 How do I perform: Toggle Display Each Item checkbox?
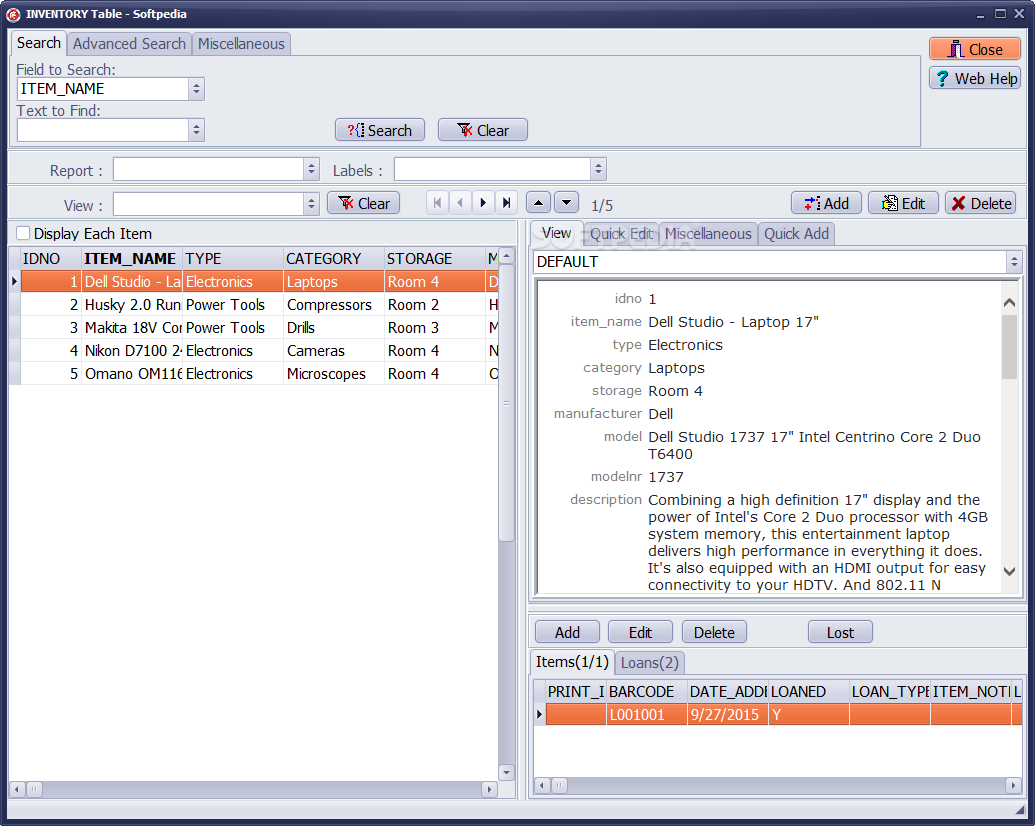tap(23, 233)
